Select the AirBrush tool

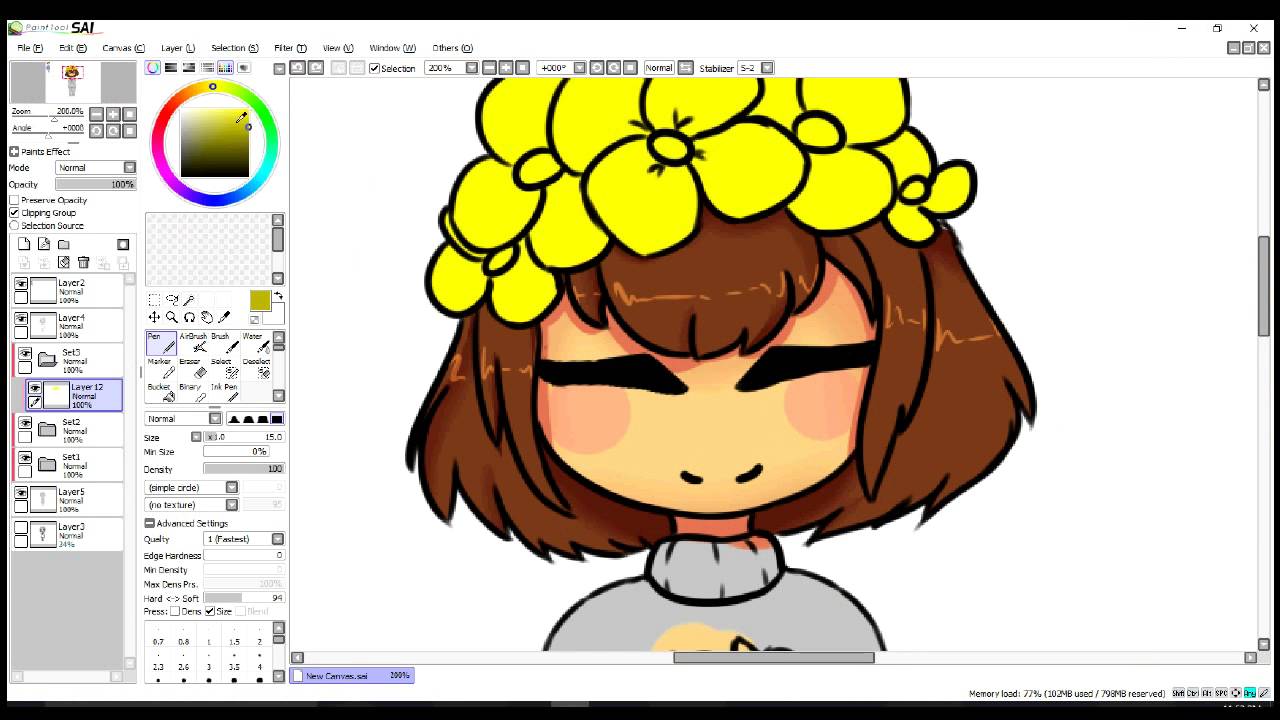click(x=192, y=343)
